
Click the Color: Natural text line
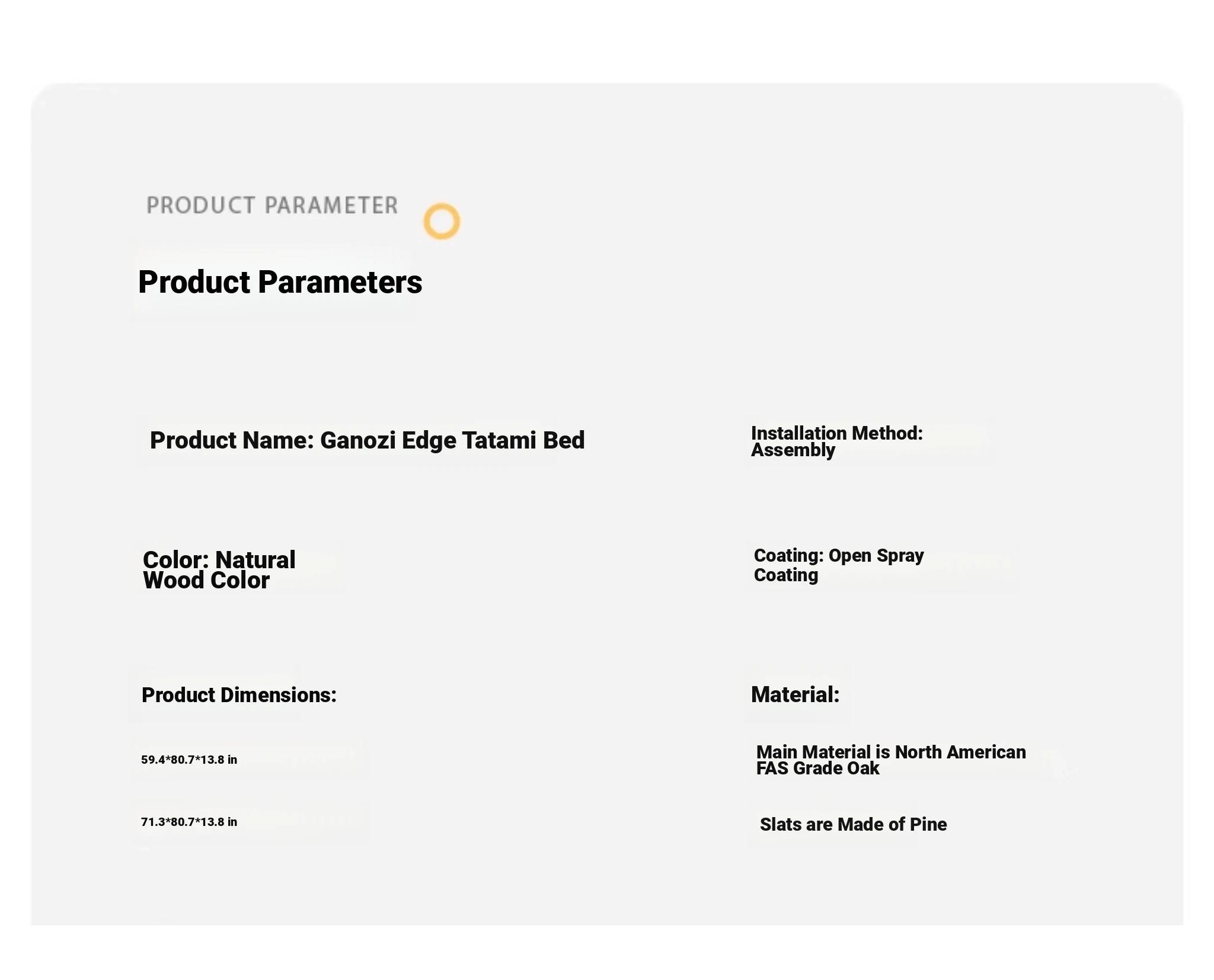click(219, 559)
